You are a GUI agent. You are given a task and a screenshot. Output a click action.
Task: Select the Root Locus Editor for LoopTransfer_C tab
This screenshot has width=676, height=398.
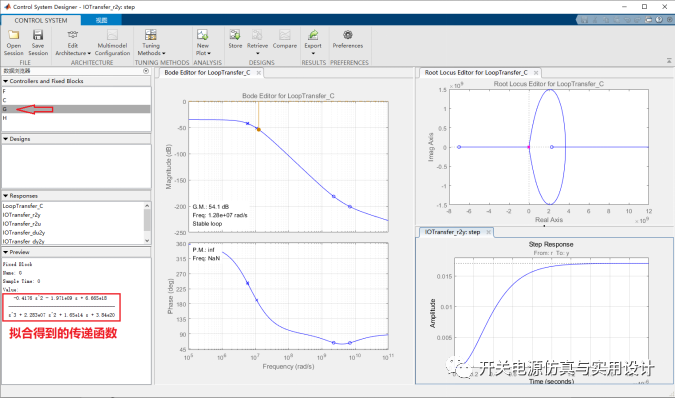tap(476, 72)
